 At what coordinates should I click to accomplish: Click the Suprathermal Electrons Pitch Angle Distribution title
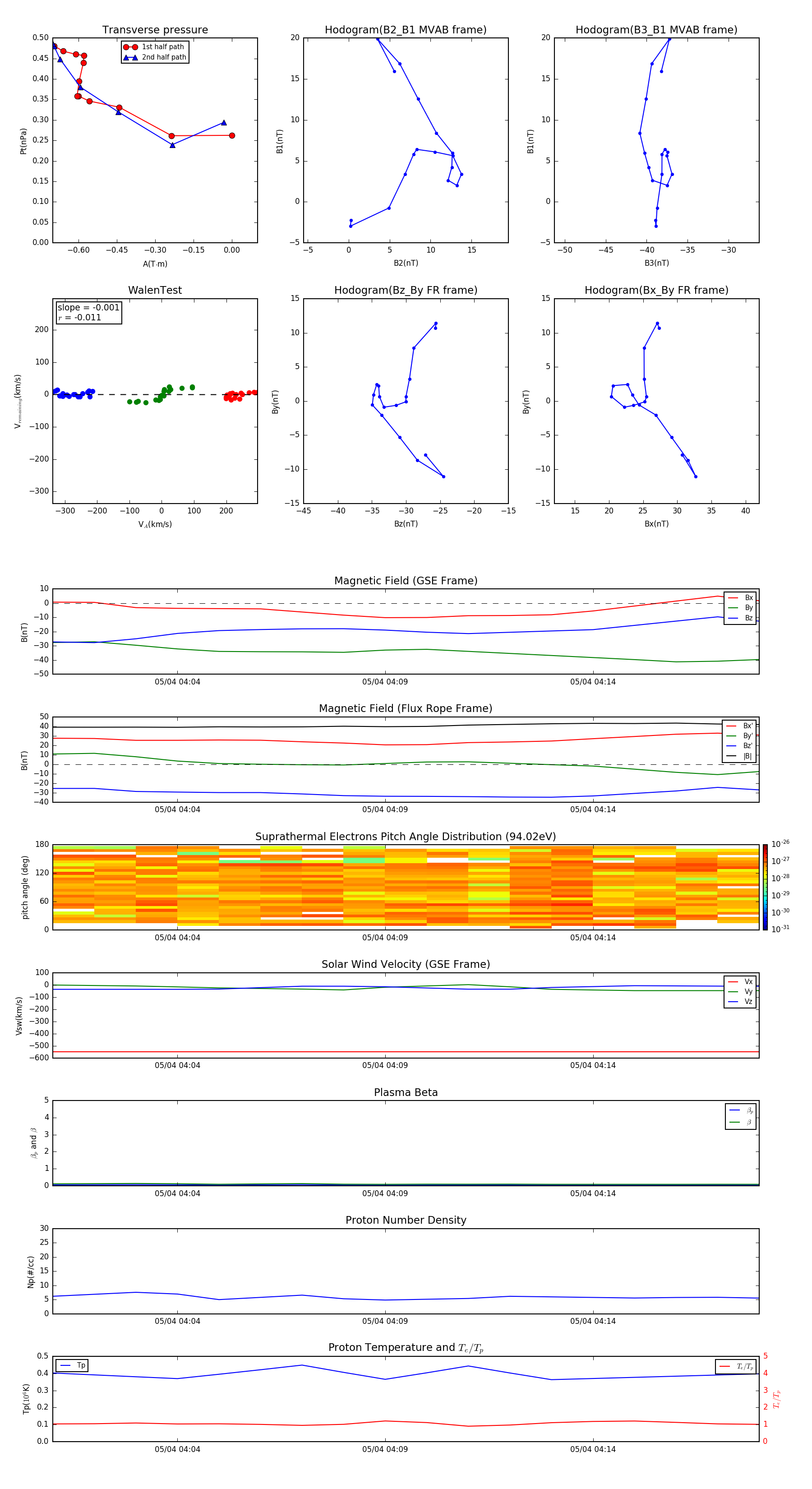tap(406, 837)
